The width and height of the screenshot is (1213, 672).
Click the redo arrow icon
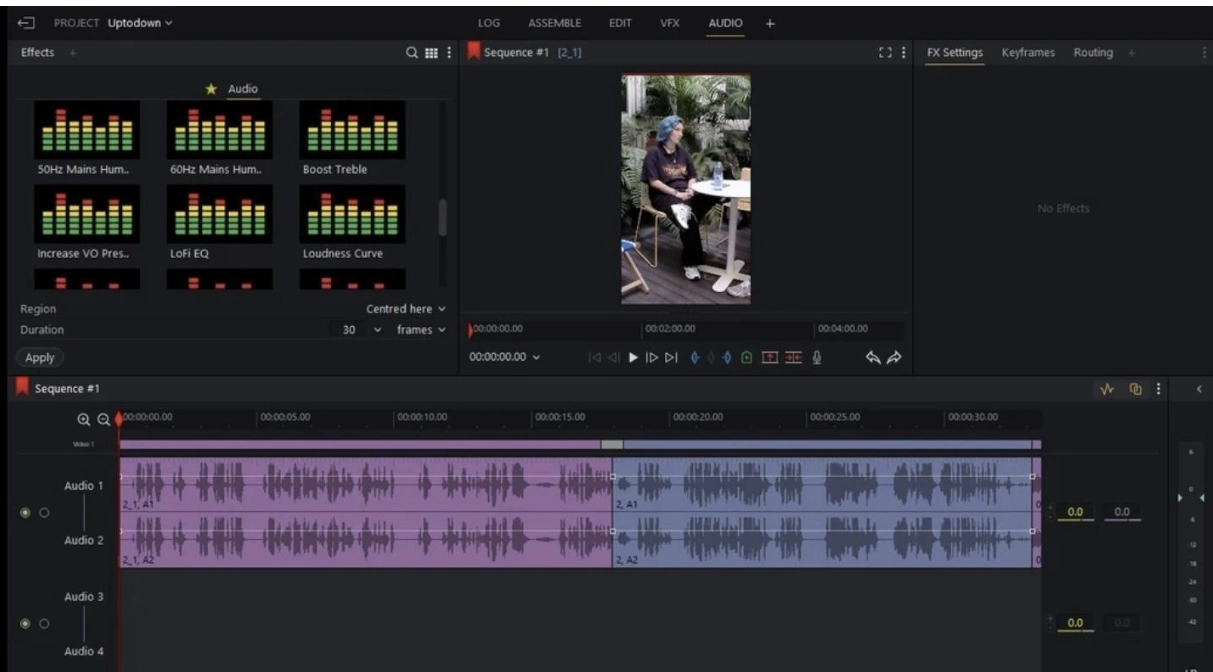coord(894,358)
